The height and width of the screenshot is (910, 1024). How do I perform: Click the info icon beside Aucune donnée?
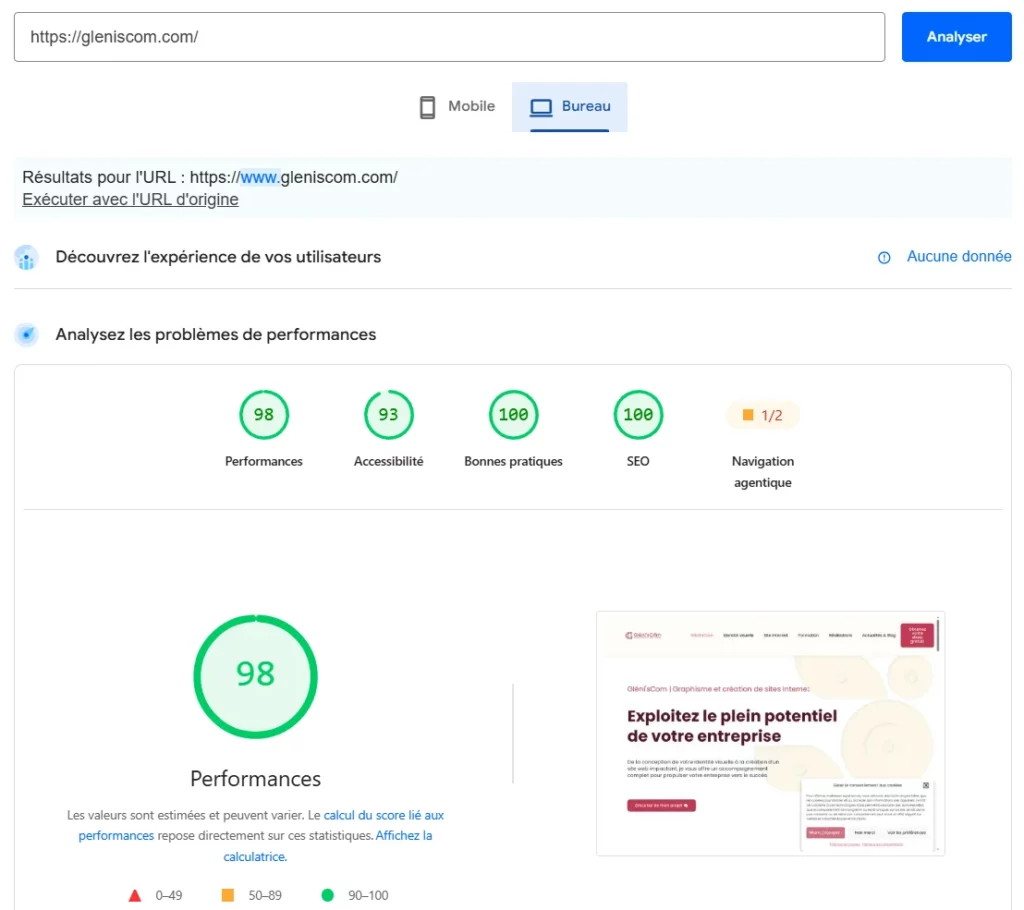pos(884,257)
